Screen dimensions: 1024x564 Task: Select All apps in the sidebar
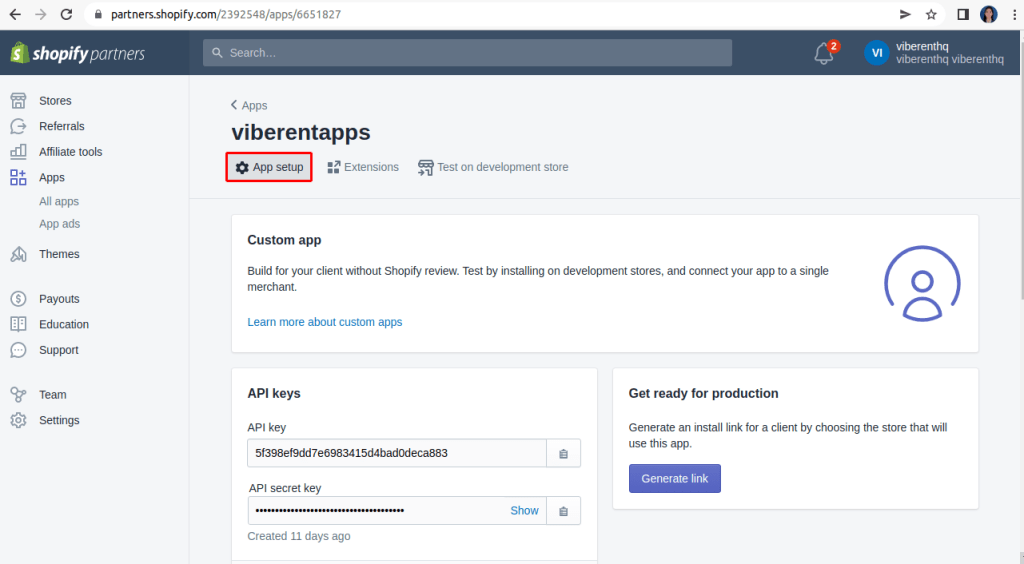coord(59,201)
